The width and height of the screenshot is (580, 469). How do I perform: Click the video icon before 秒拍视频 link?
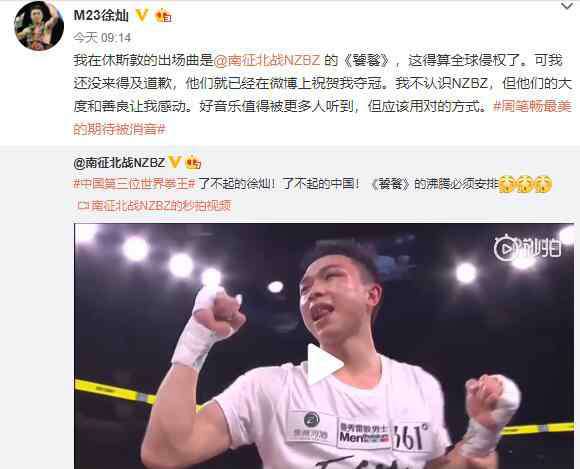point(83,206)
